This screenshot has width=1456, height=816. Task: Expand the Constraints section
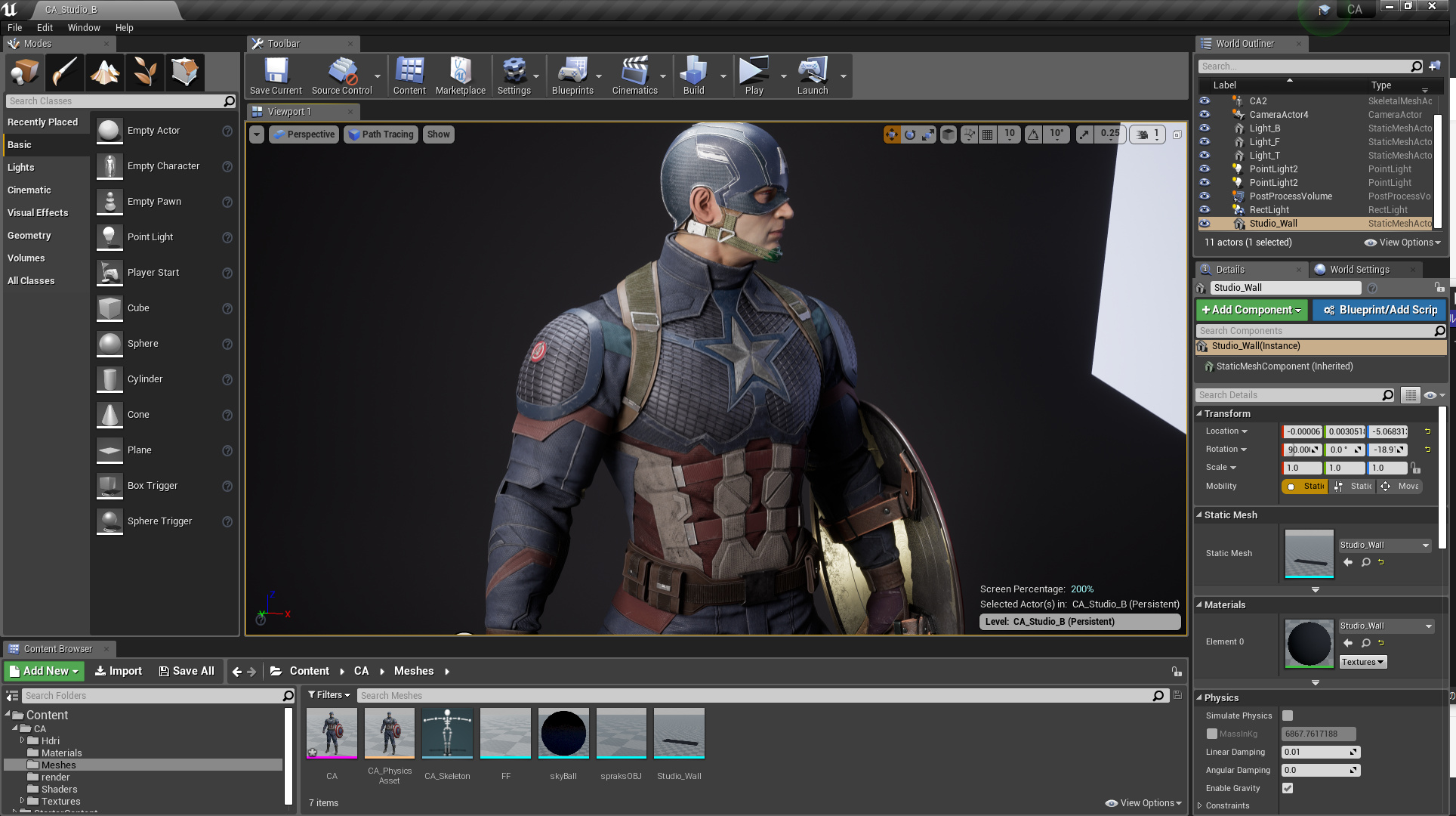[x=1199, y=805]
